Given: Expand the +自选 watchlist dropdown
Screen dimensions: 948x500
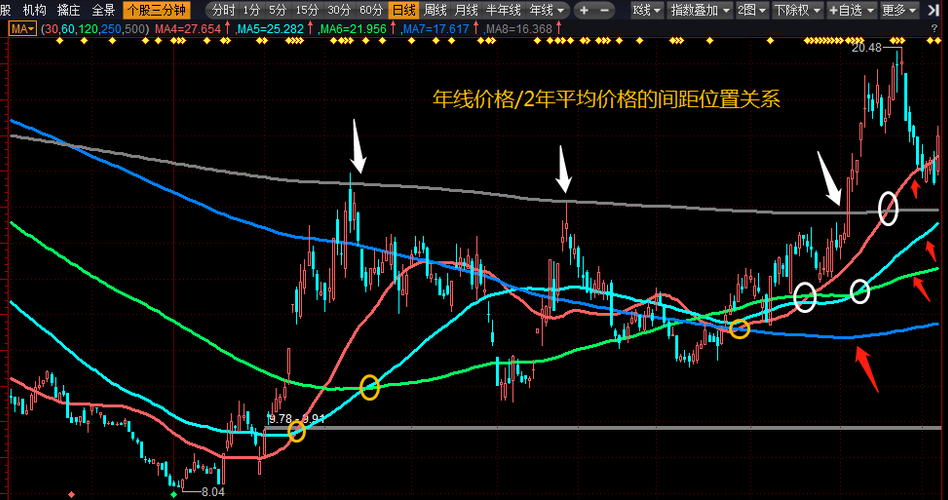Looking at the screenshot, I should point(851,10).
